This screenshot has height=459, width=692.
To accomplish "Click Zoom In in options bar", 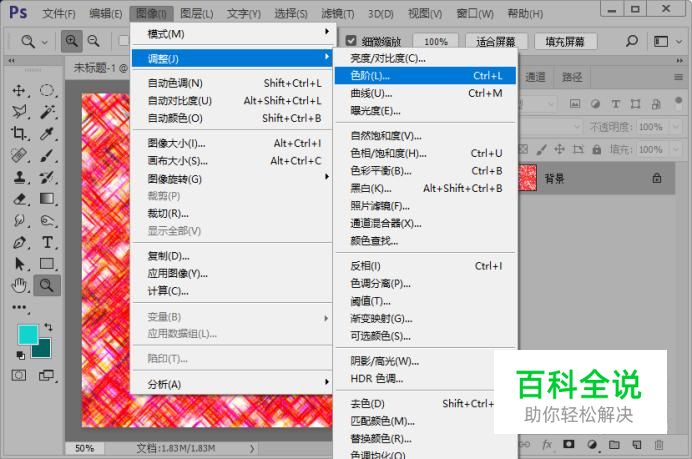I will click(x=71, y=41).
